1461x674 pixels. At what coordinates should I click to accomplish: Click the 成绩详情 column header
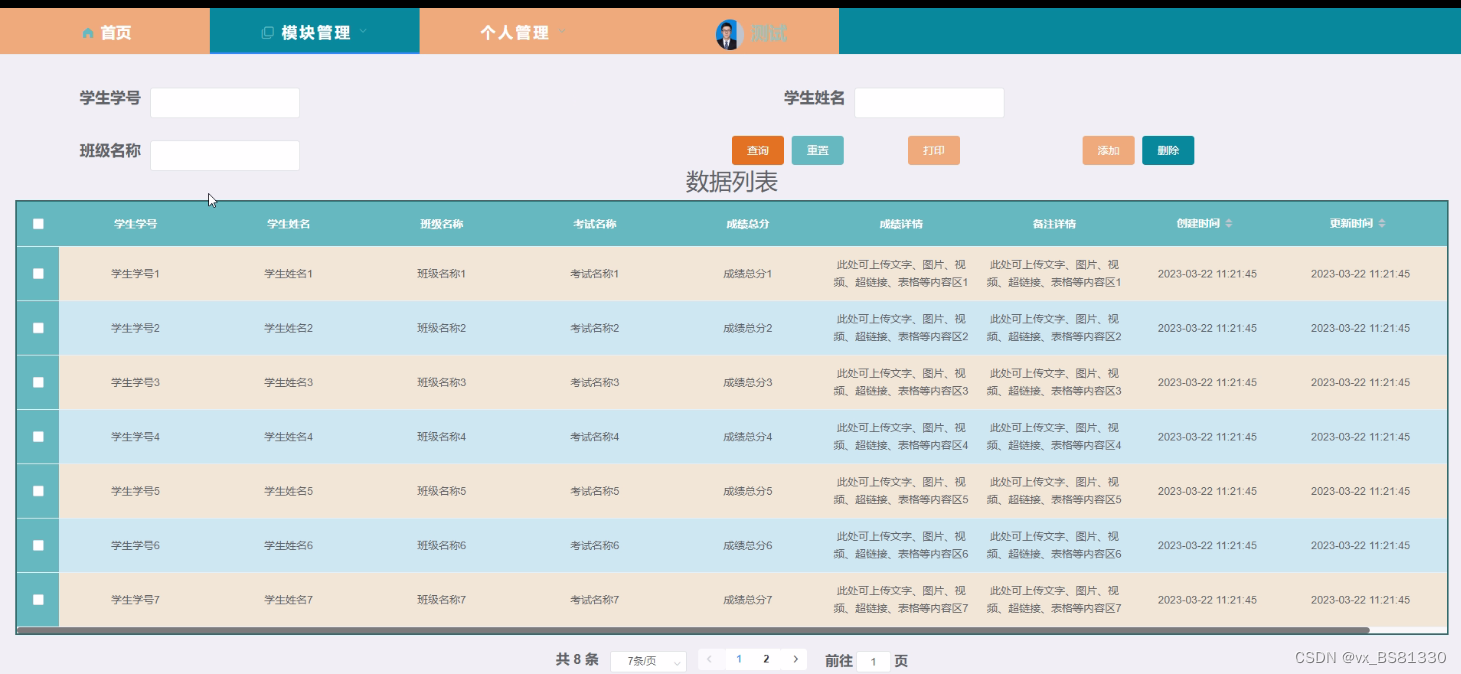coord(901,224)
